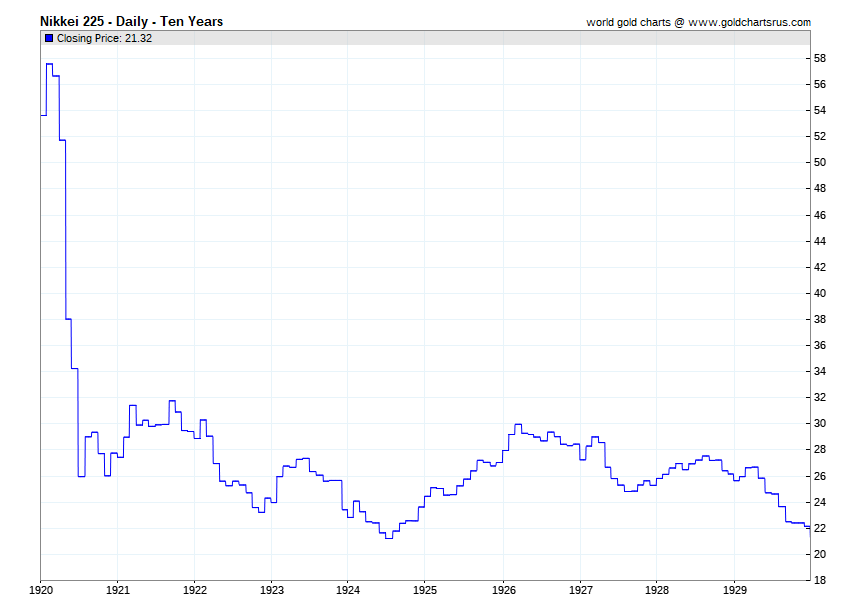Click the chart title 'Nikkei 225 - Daily - Ten Years'
This screenshot has width=850, height=616.
132,22
